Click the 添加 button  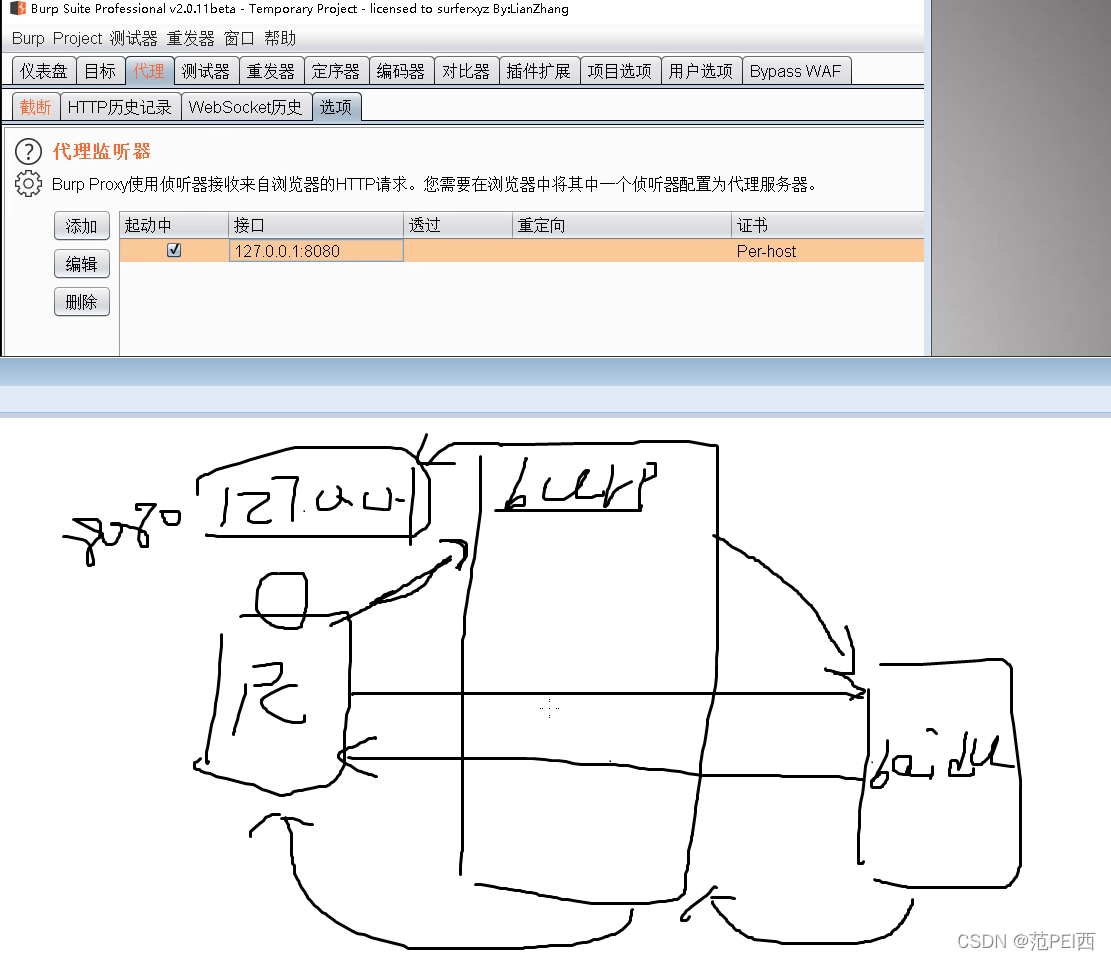81,226
